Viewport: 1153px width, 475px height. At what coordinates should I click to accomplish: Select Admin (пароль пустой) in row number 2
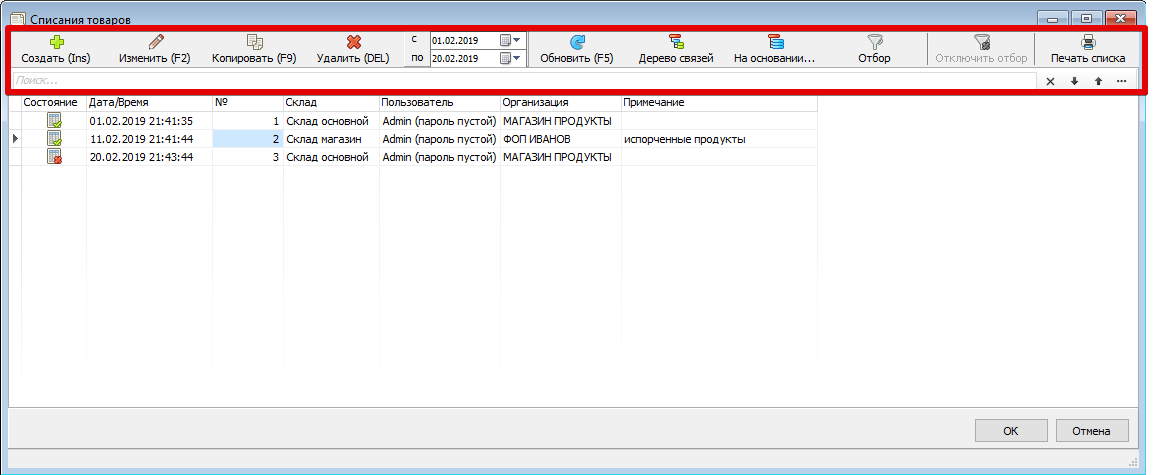440,138
